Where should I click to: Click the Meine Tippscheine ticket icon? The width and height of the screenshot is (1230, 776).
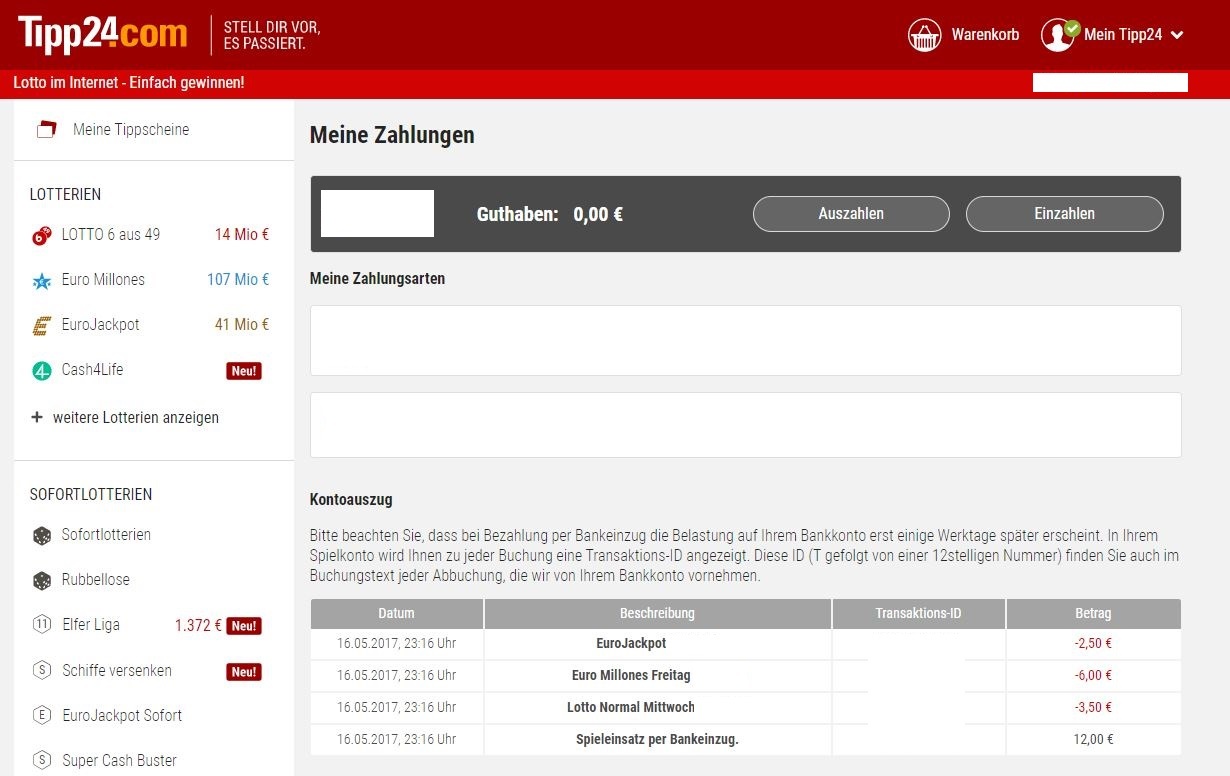coord(46,130)
